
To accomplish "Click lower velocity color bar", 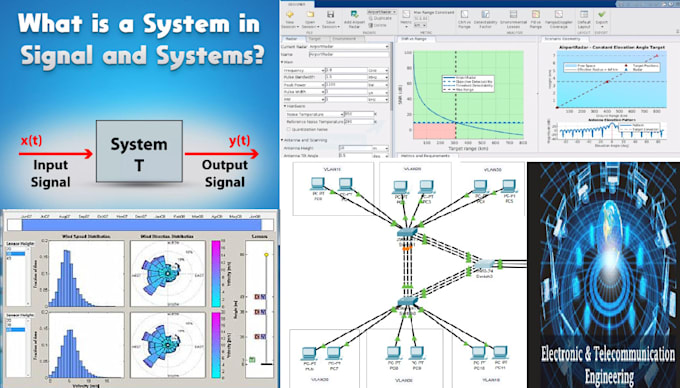I will click(216, 345).
